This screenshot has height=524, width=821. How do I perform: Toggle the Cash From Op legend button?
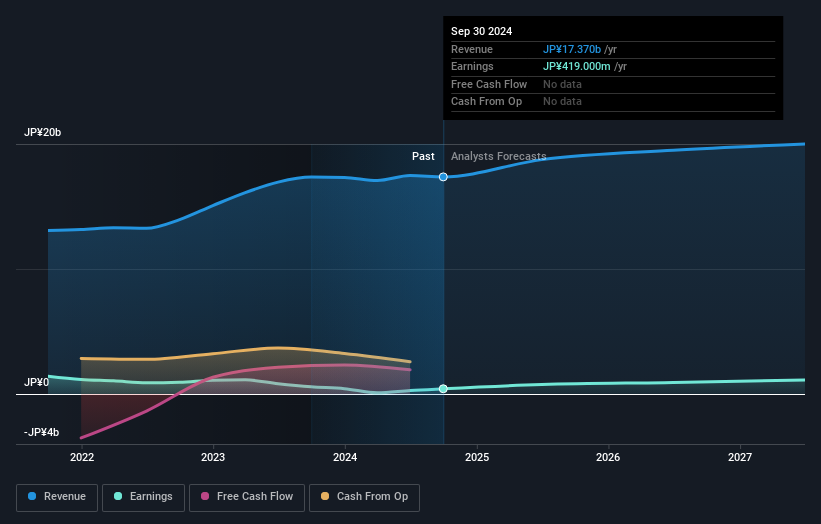pos(364,497)
